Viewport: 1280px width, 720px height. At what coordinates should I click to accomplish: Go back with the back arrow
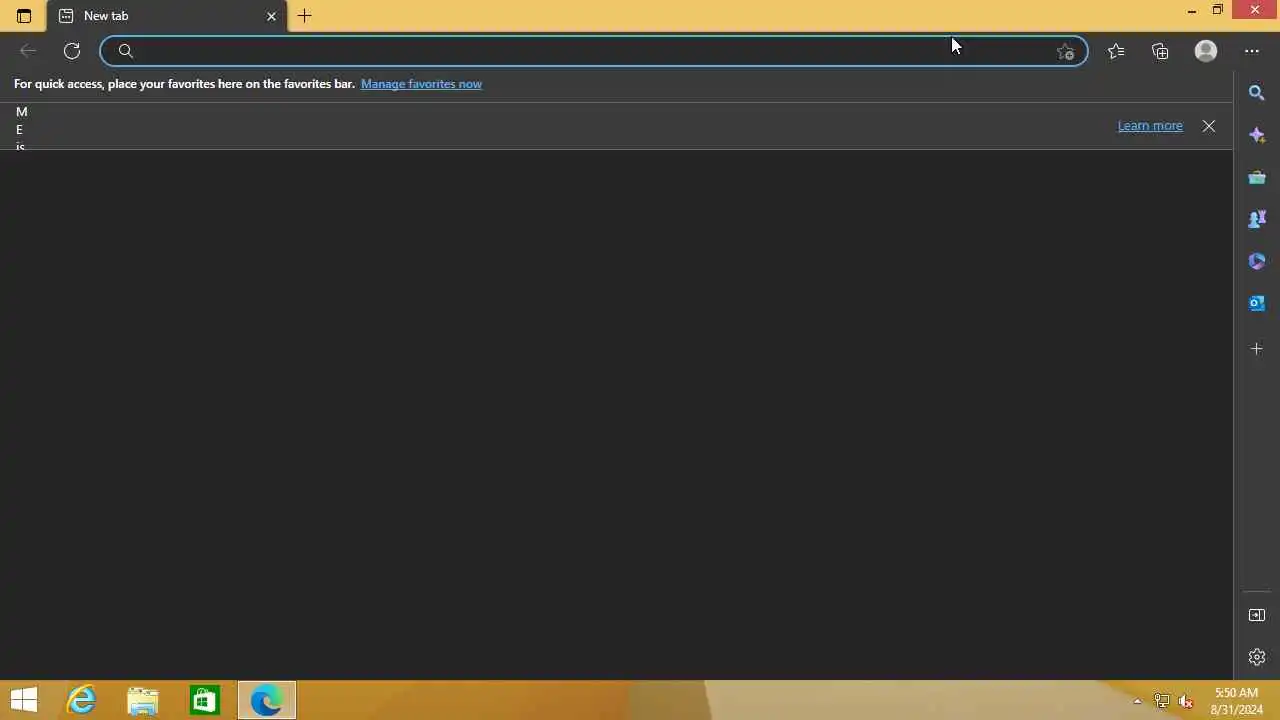pos(28,51)
